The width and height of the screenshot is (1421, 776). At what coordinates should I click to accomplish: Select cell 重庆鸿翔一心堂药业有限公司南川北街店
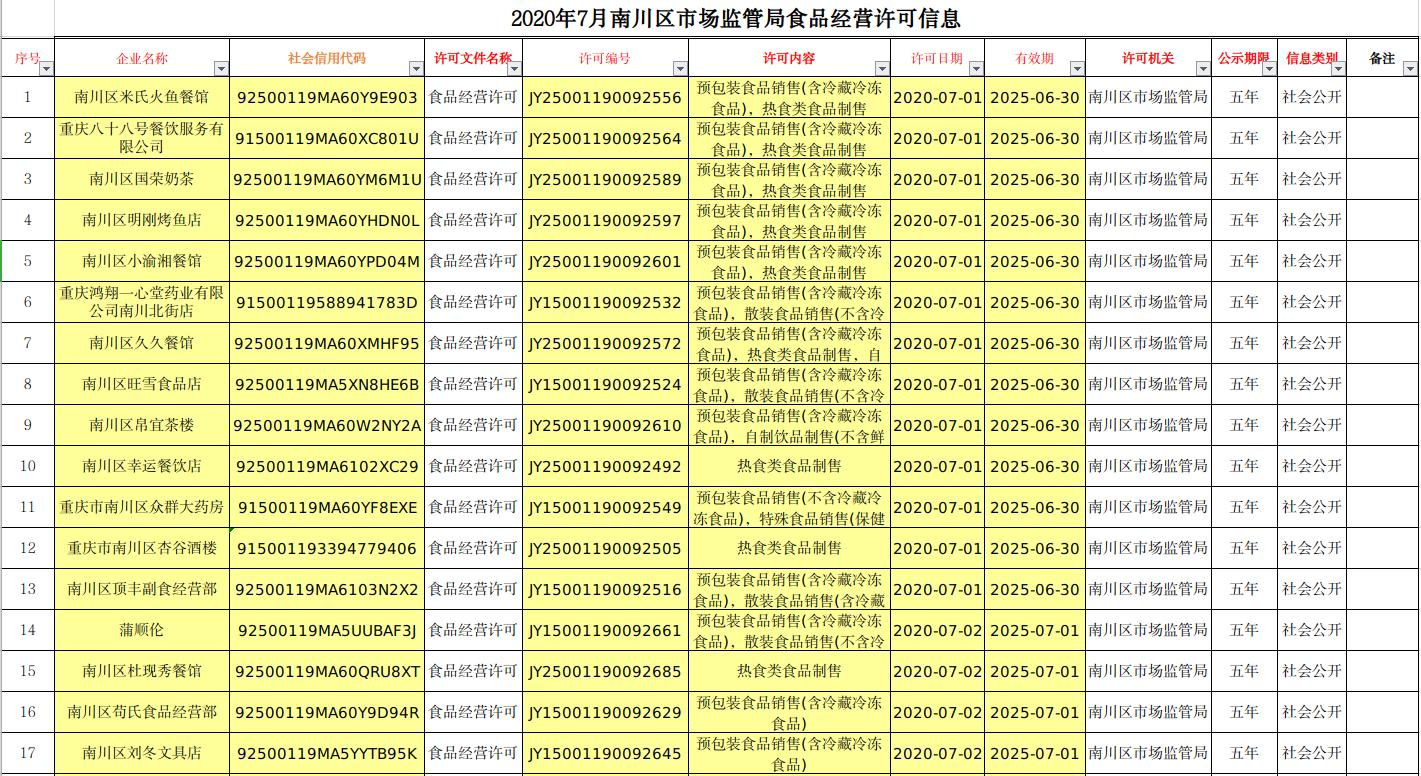pos(142,302)
